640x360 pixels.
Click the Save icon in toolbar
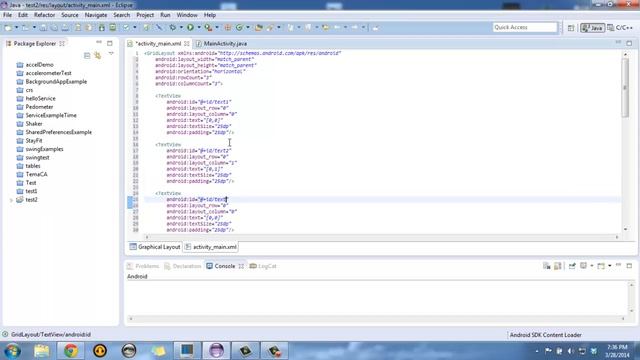tap(43, 27)
